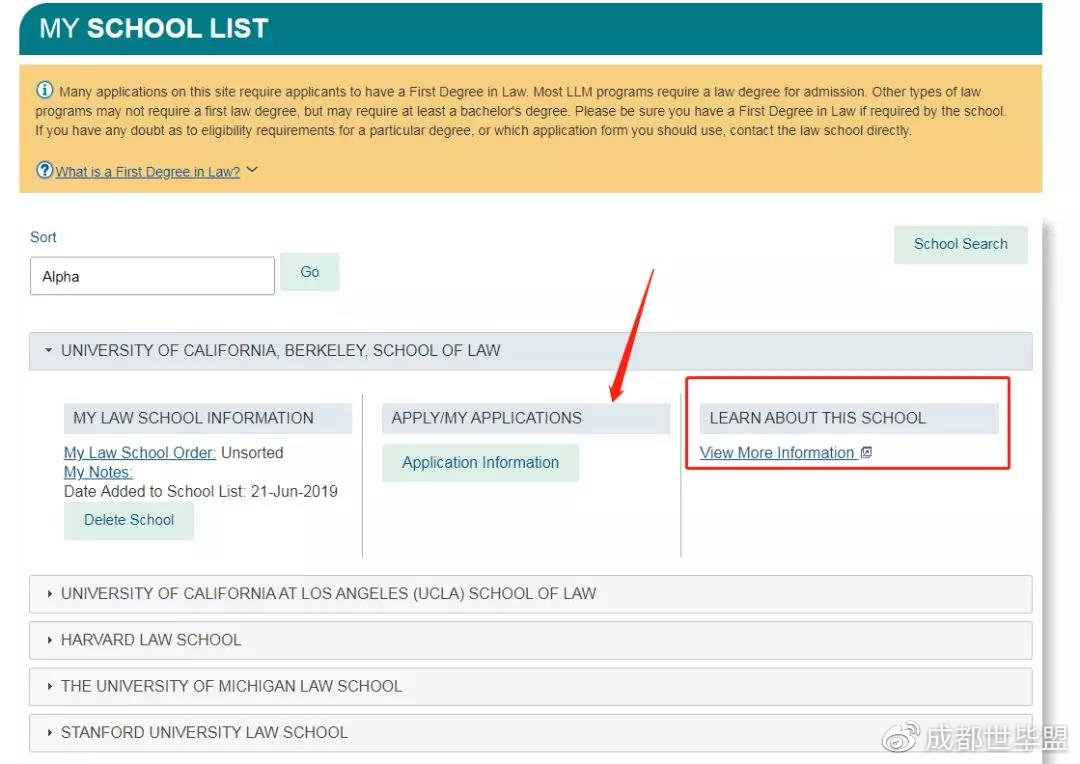The width and height of the screenshot is (1080, 764).
Task: Click the question mark help icon
Action: point(44,169)
